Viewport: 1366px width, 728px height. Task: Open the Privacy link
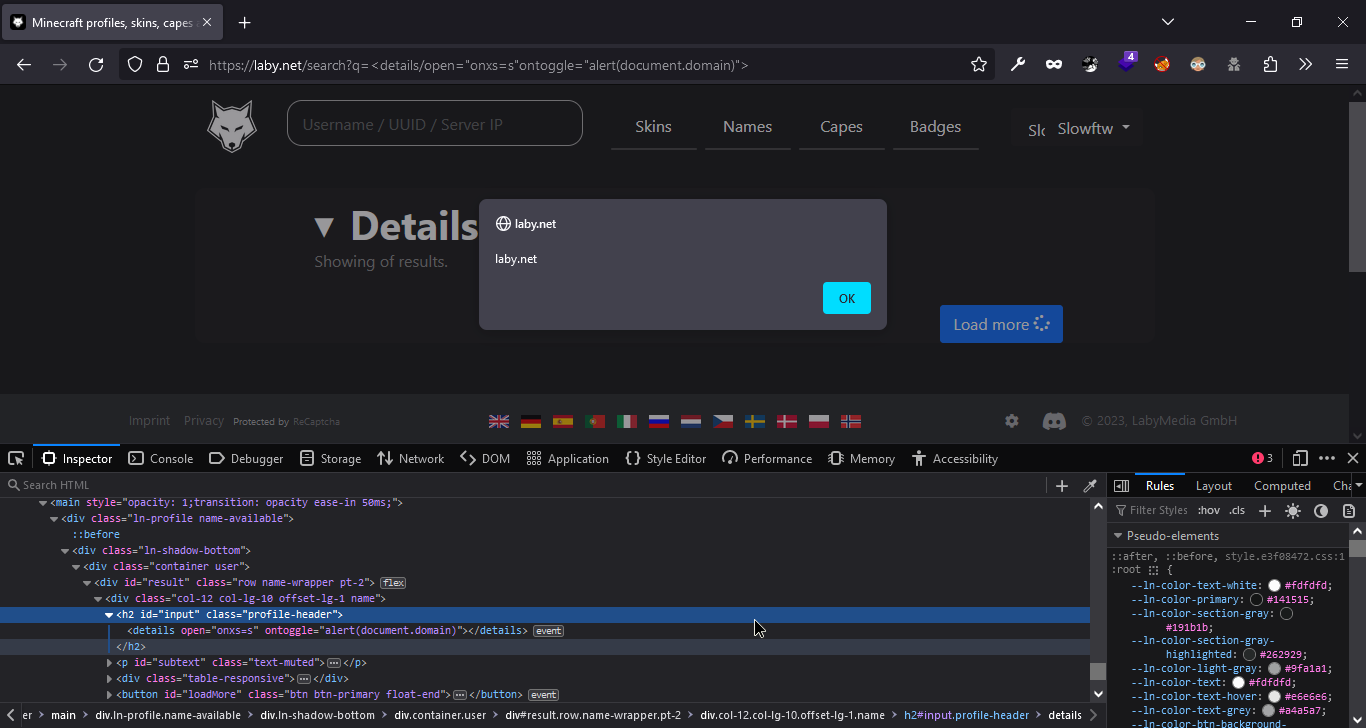click(x=204, y=421)
